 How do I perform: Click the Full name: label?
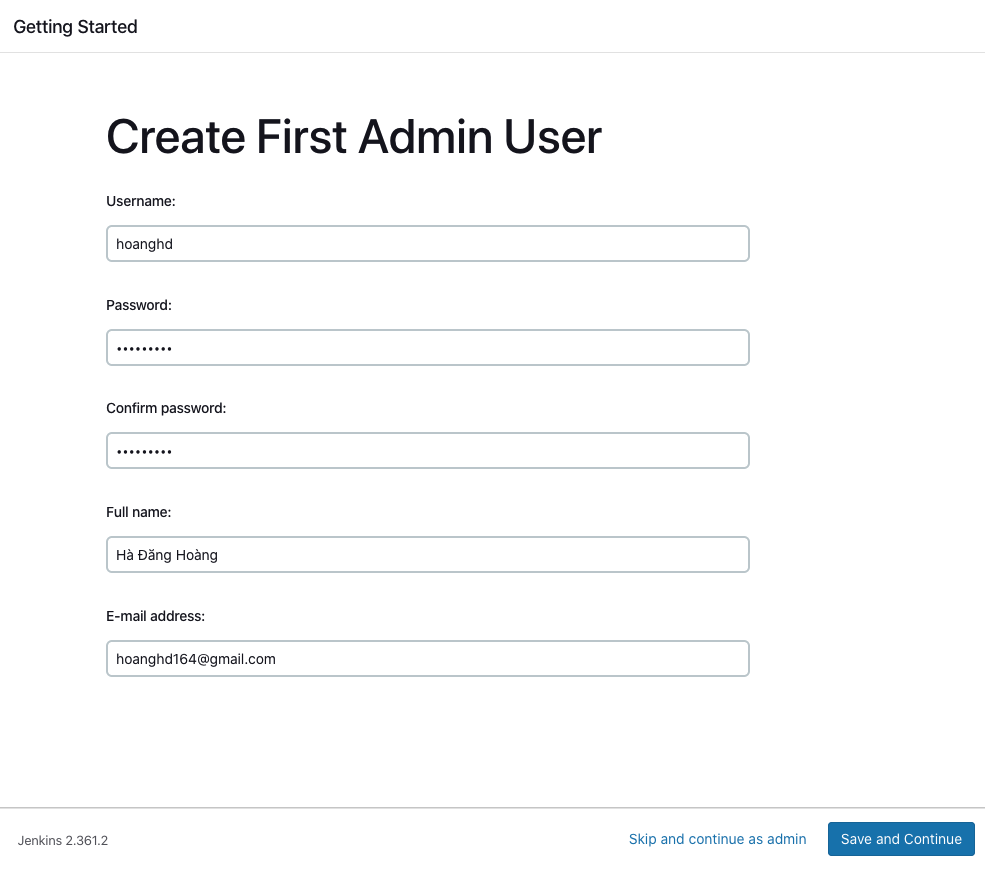[x=138, y=512]
